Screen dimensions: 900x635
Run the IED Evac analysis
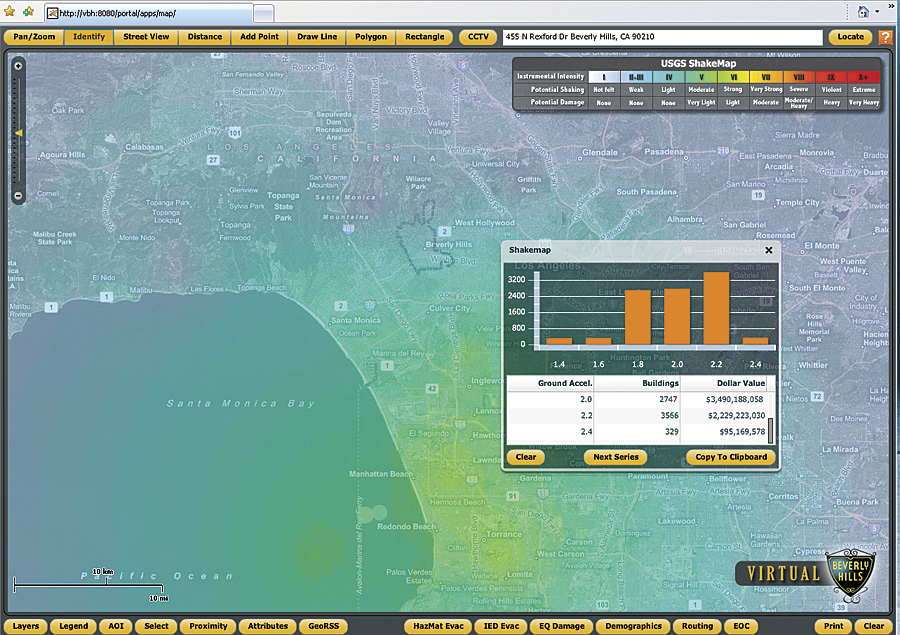[x=501, y=626]
